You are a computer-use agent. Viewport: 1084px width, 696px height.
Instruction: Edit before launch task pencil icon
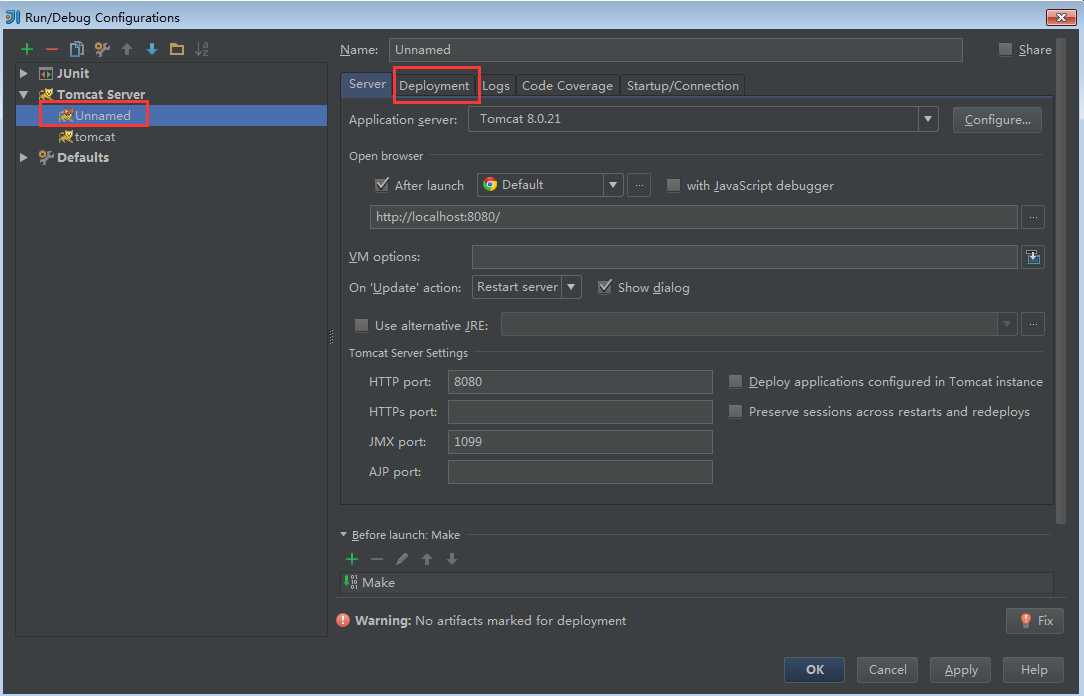402,559
